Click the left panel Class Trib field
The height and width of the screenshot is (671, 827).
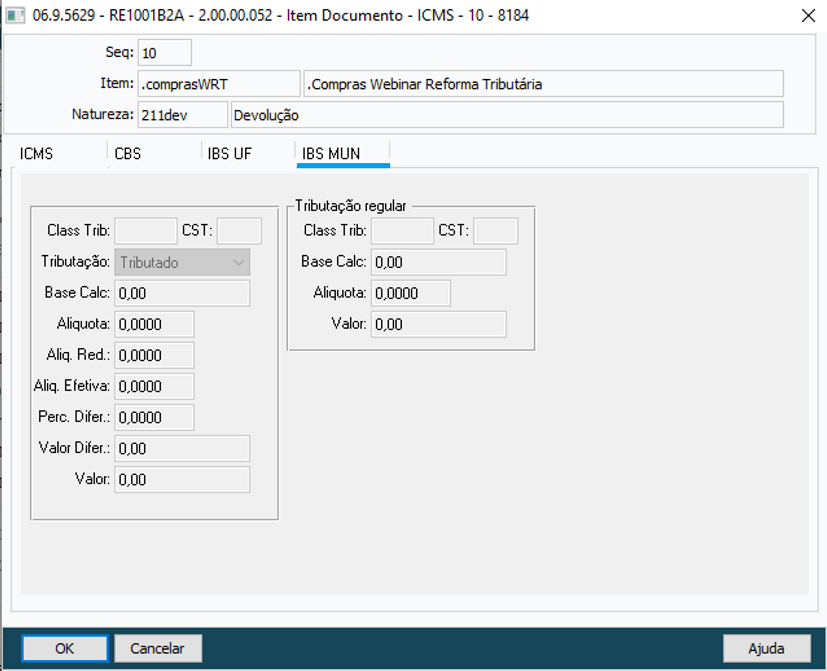146,231
